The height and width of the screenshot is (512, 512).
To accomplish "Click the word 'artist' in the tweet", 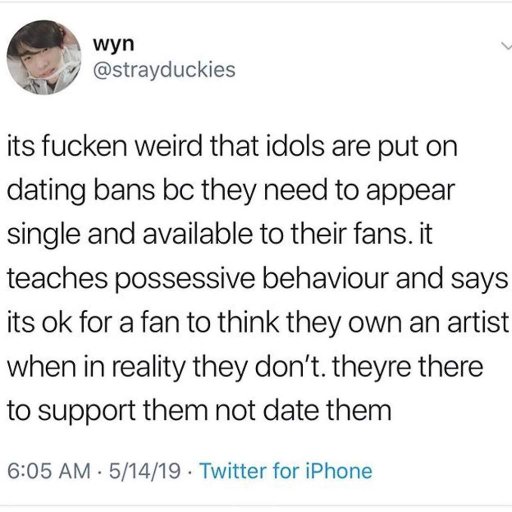I will 478,322.
